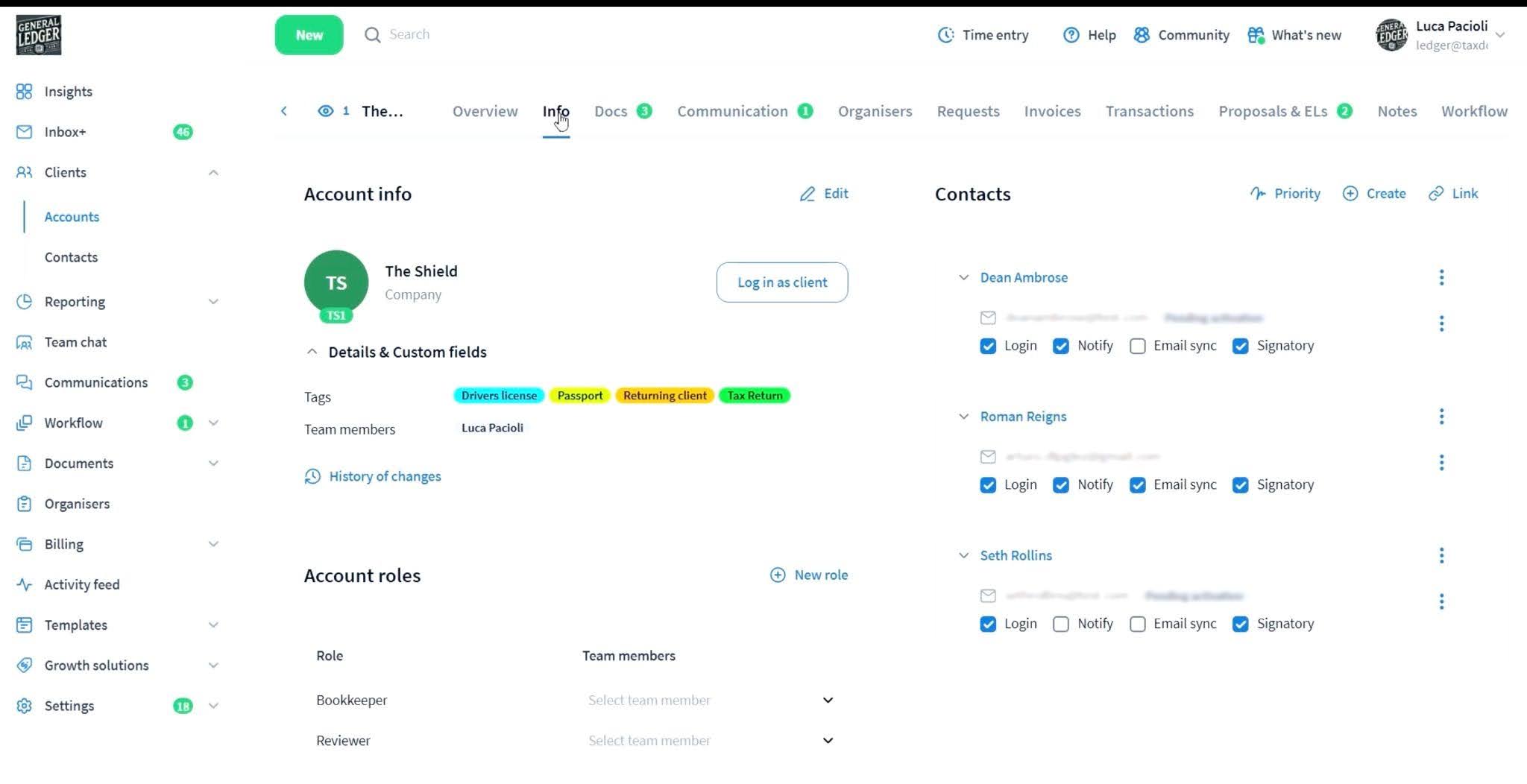Screen dimensions: 1527x784
Task: Open the Insights sidebar icon
Action: (x=24, y=92)
